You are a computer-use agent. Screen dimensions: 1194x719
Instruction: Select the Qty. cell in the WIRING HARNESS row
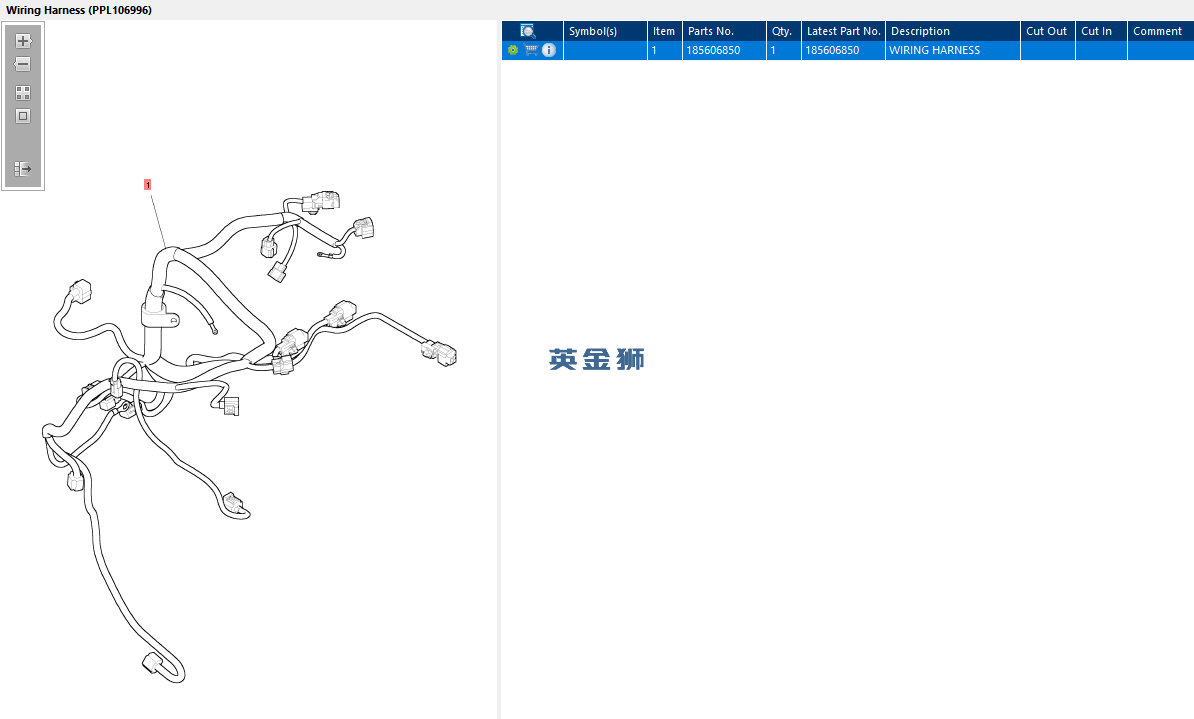pos(784,50)
